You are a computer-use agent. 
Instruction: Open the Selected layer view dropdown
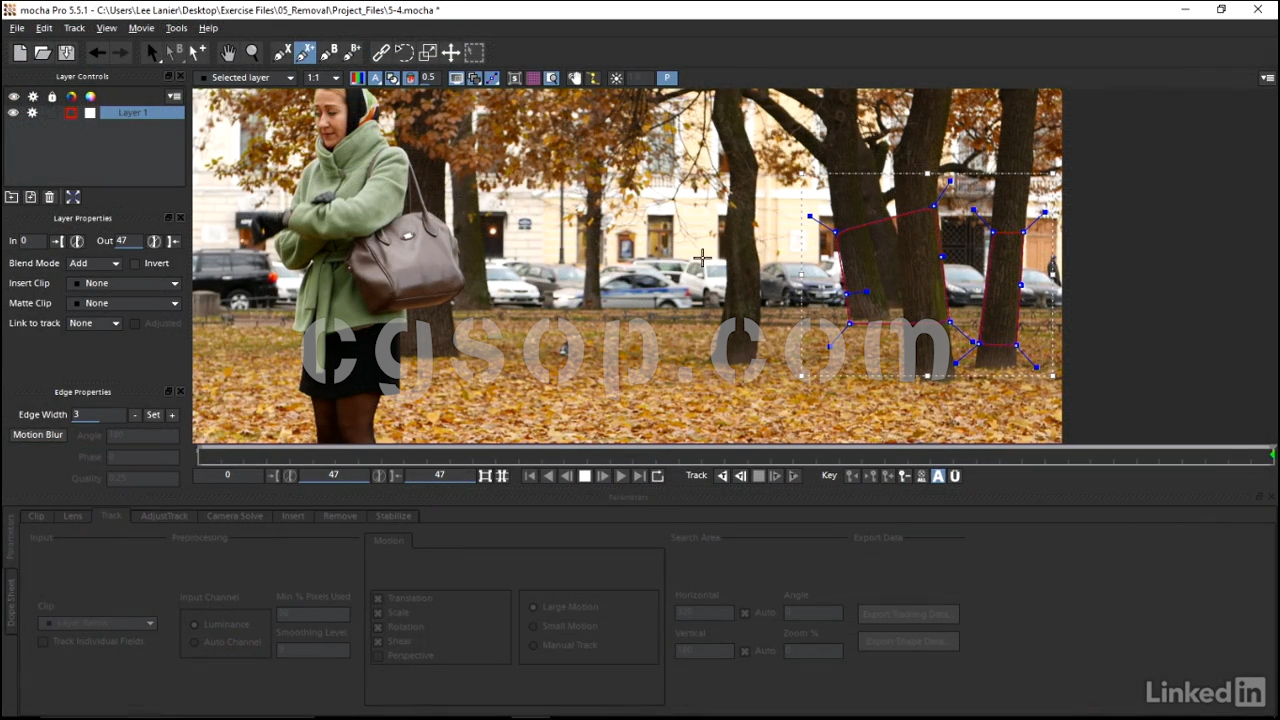click(247, 78)
